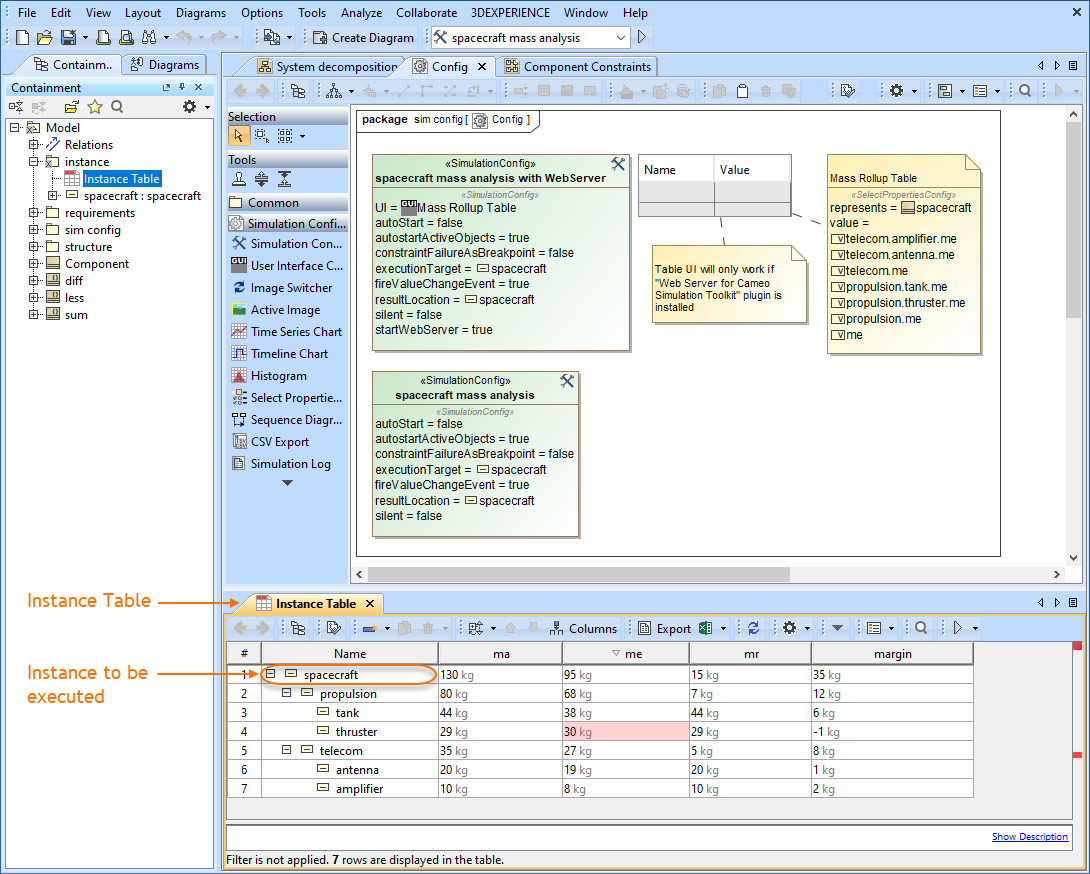This screenshot has width=1090, height=874.
Task: Collapse the propulsion row in table
Action: point(287,694)
